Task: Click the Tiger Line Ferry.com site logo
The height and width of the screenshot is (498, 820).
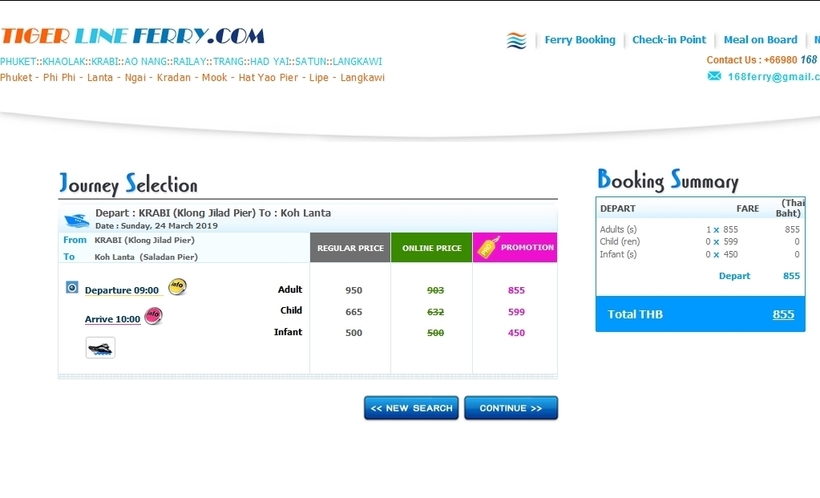Action: coord(133,36)
